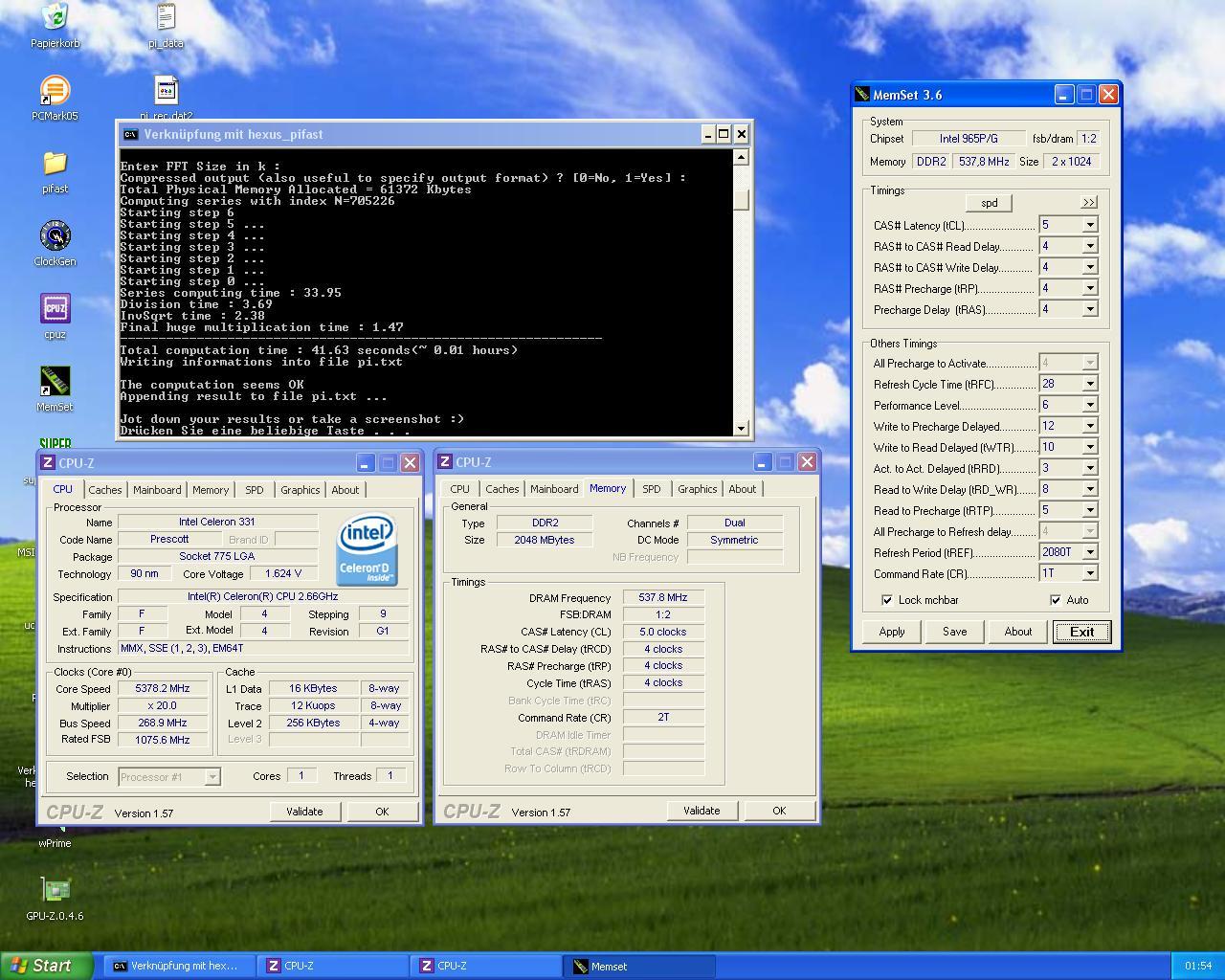Click the taskbar clock showing 01:54
The height and width of the screenshot is (980, 1225).
click(x=1197, y=967)
